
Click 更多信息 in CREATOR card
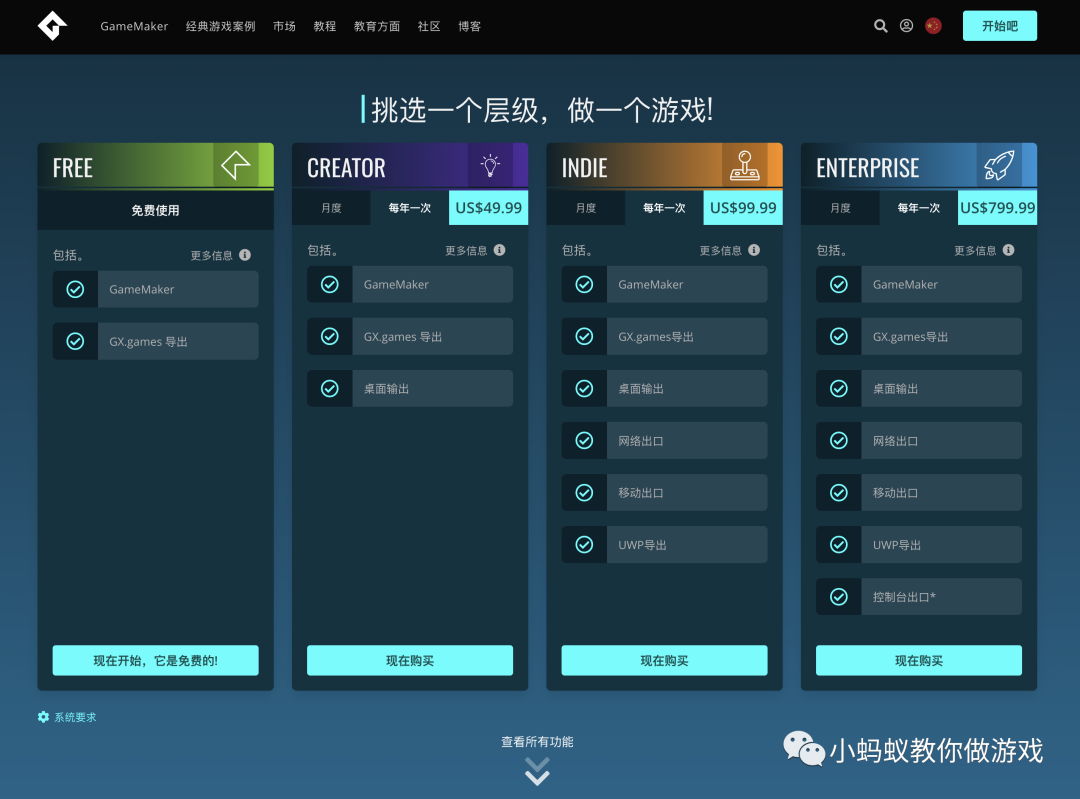click(466, 251)
